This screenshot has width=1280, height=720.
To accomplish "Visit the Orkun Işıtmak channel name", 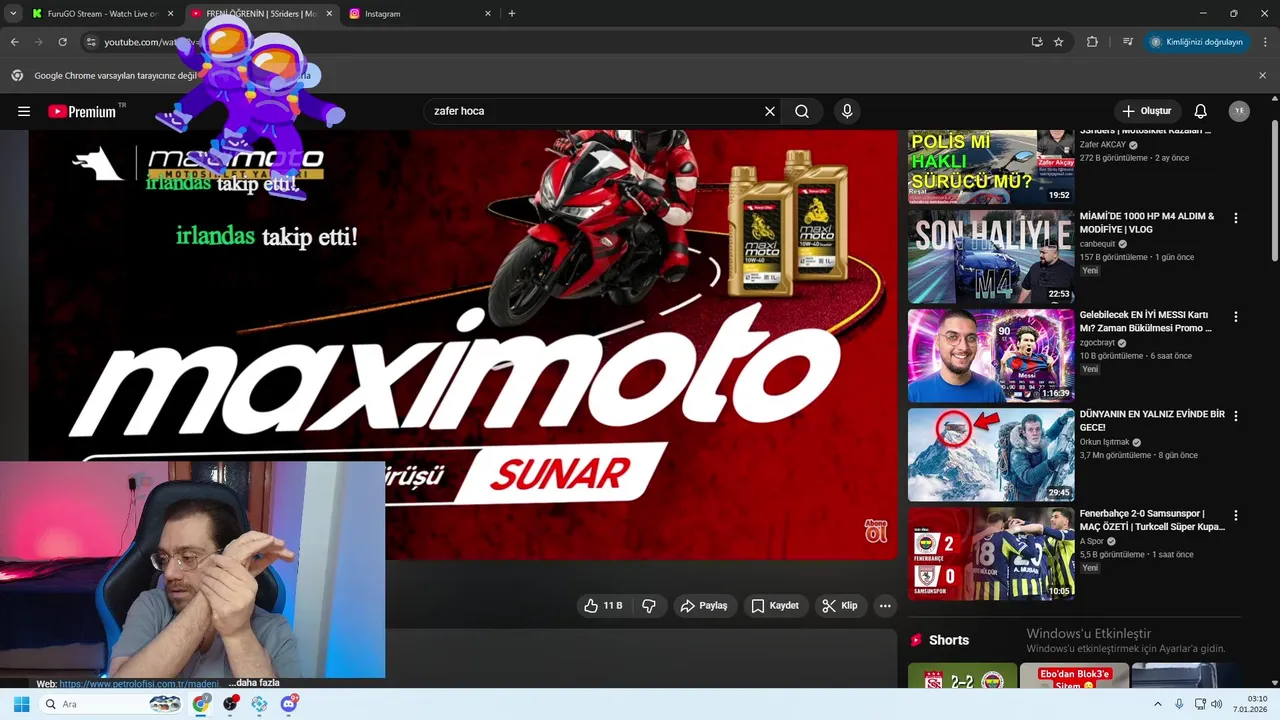I will (1104, 442).
